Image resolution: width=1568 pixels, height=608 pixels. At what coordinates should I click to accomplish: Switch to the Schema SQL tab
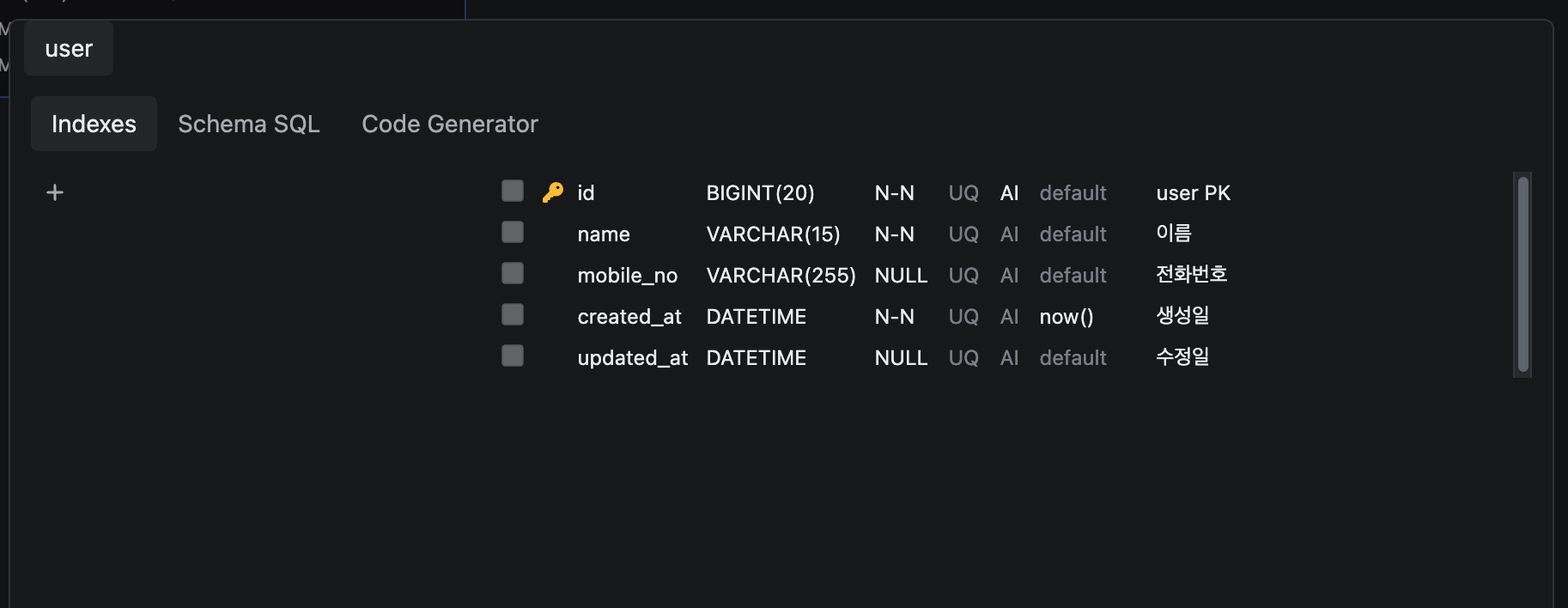(248, 124)
